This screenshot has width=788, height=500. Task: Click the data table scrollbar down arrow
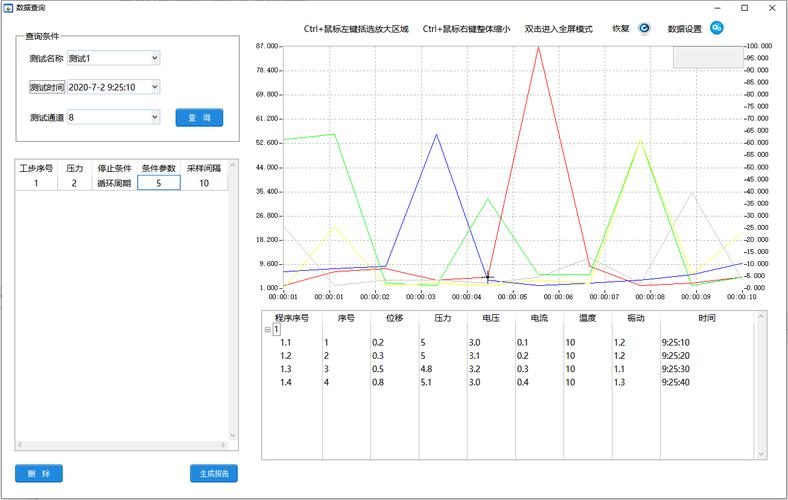761,454
